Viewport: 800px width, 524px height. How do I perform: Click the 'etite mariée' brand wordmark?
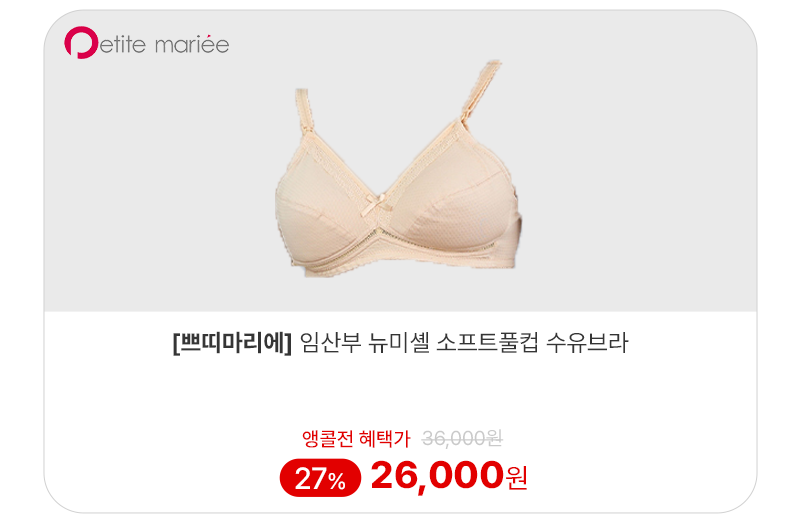coord(164,44)
